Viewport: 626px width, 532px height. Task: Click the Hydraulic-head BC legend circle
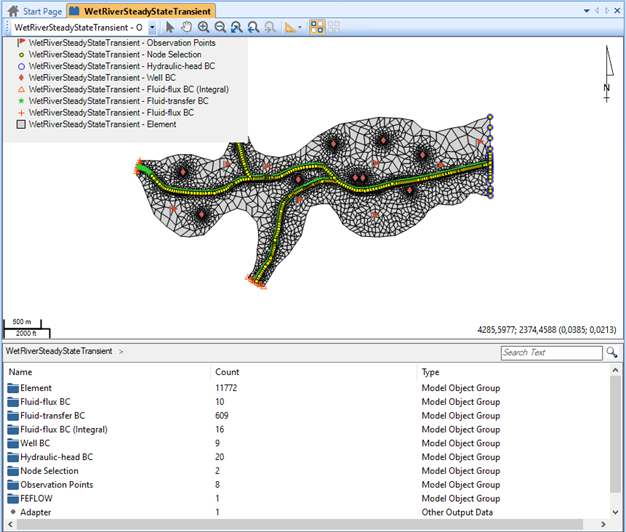[x=22, y=66]
